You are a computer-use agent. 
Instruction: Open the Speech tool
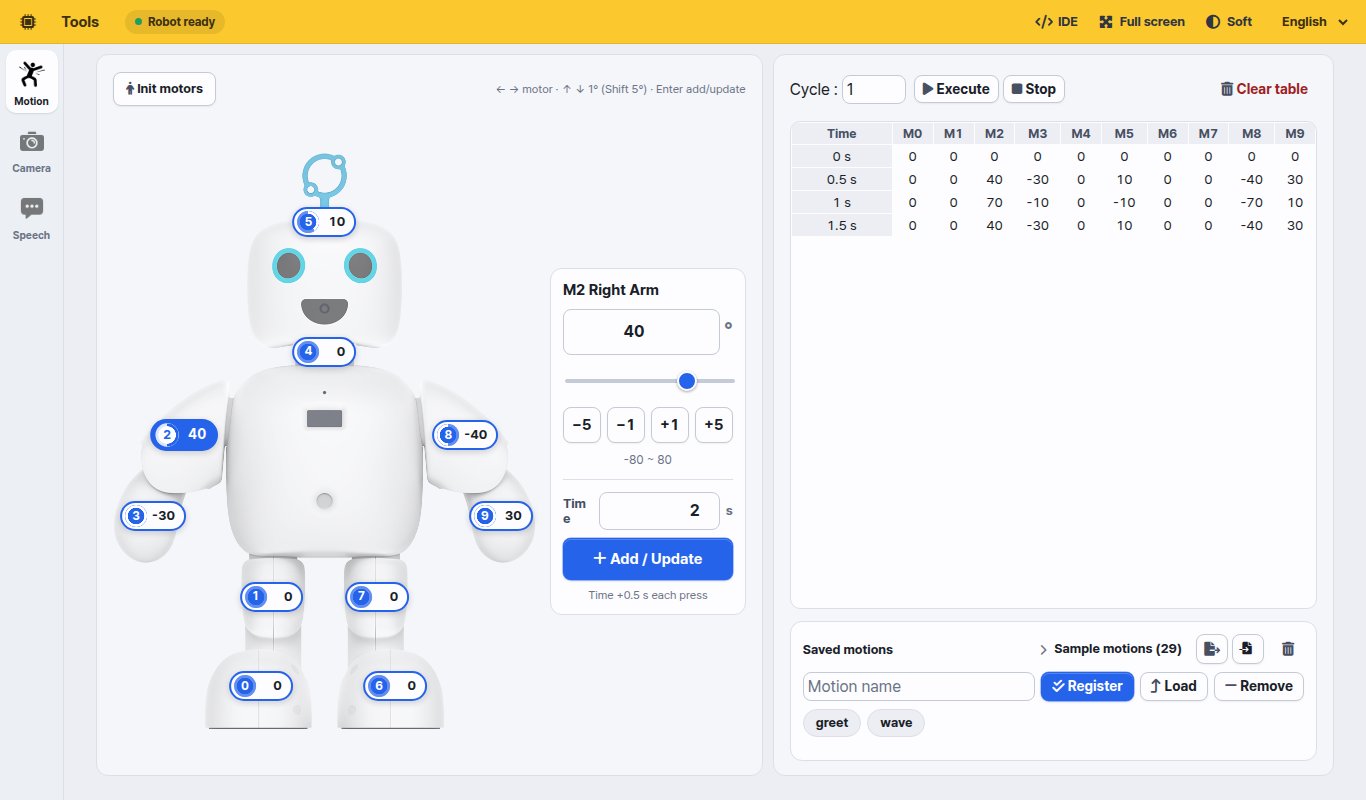point(32,218)
